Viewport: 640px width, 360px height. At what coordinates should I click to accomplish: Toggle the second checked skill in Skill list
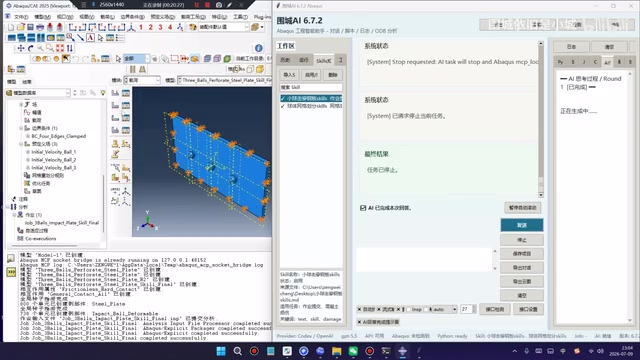pos(283,106)
